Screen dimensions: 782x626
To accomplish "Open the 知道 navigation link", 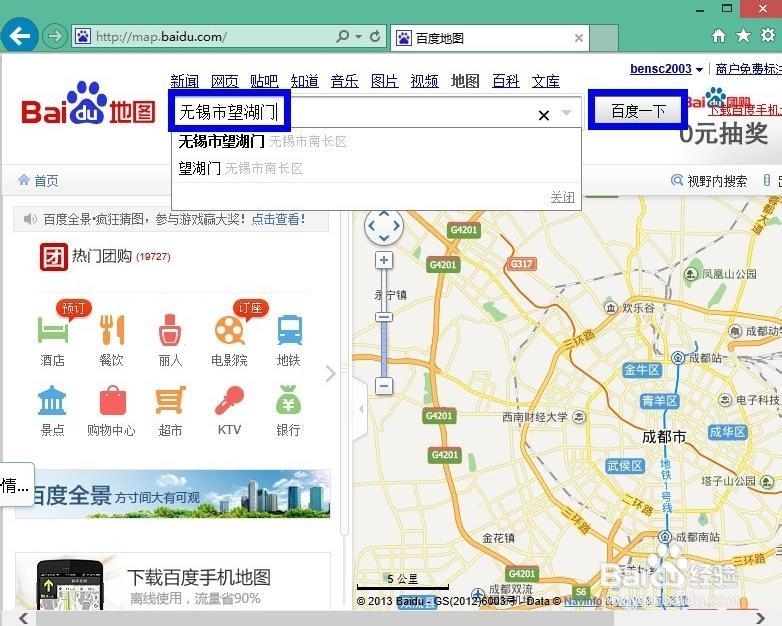I will tap(304, 81).
